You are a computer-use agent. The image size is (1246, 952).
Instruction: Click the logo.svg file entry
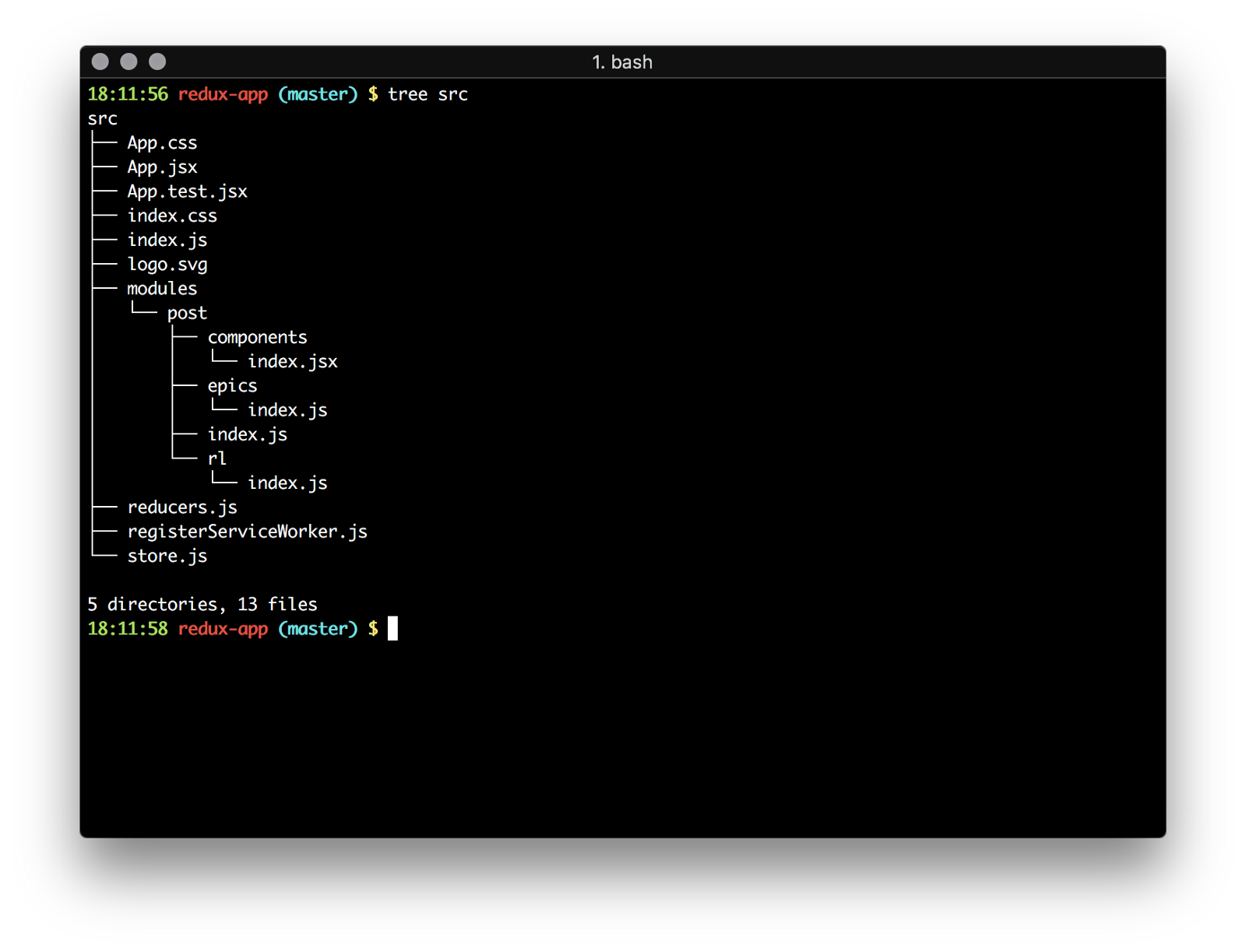[x=167, y=265]
